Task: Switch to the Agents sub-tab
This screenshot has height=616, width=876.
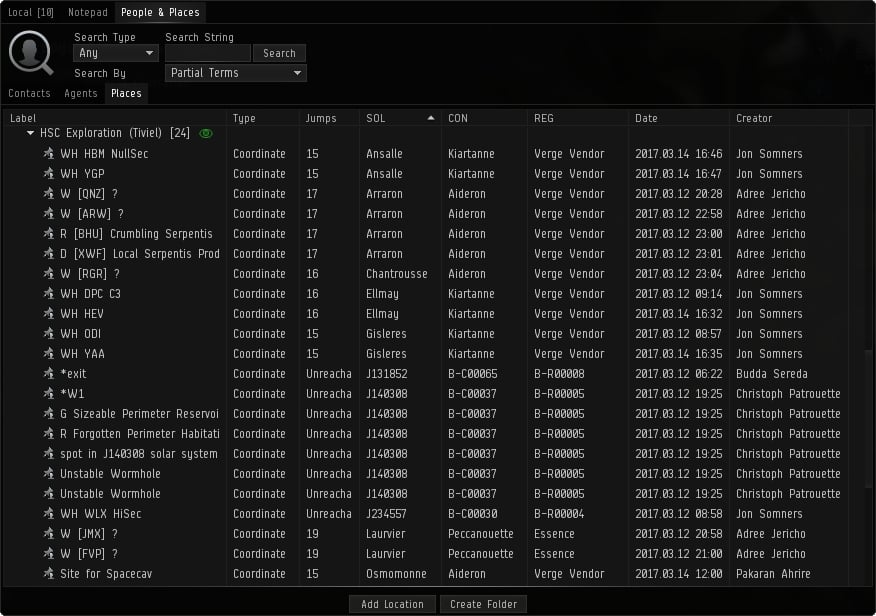Action: [81, 93]
